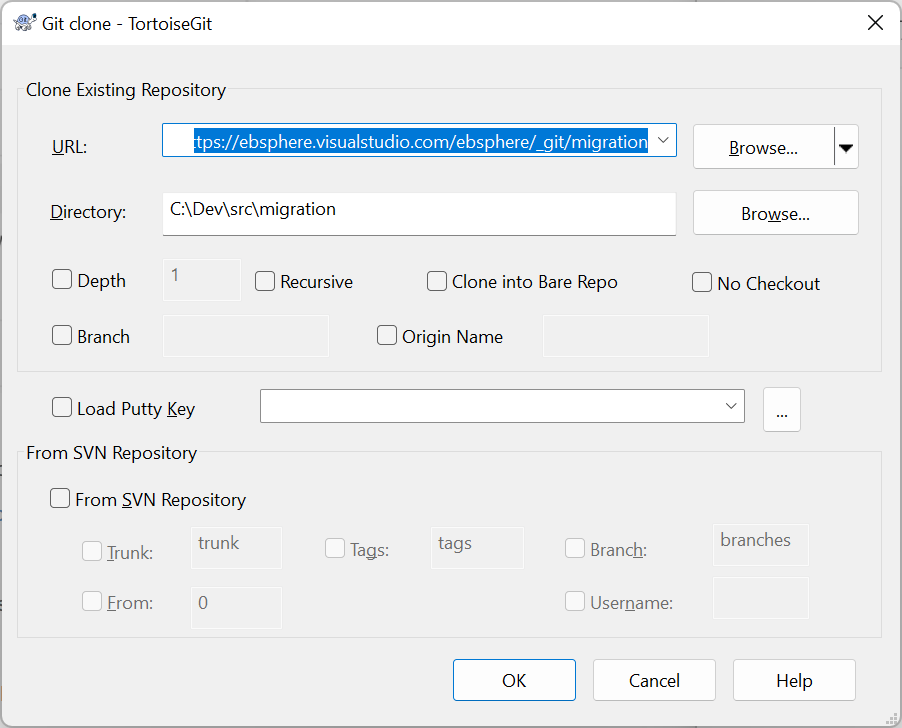Screen dimensions: 902x728
Task: Check the Load Putty Key option
Action: [x=62, y=407]
